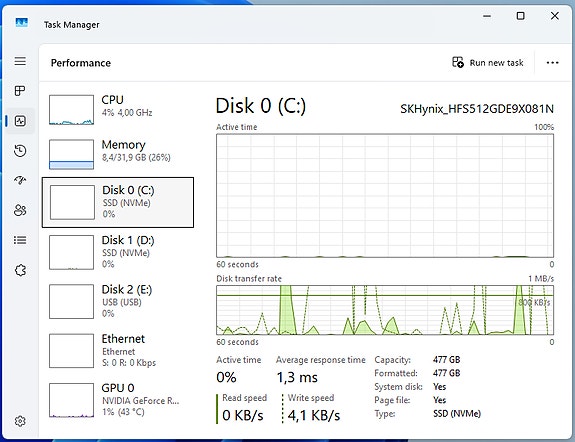Select the GPU 0 NVIDIA GeForce entry
Image resolution: width=575 pixels, height=442 pixels.
(118, 400)
